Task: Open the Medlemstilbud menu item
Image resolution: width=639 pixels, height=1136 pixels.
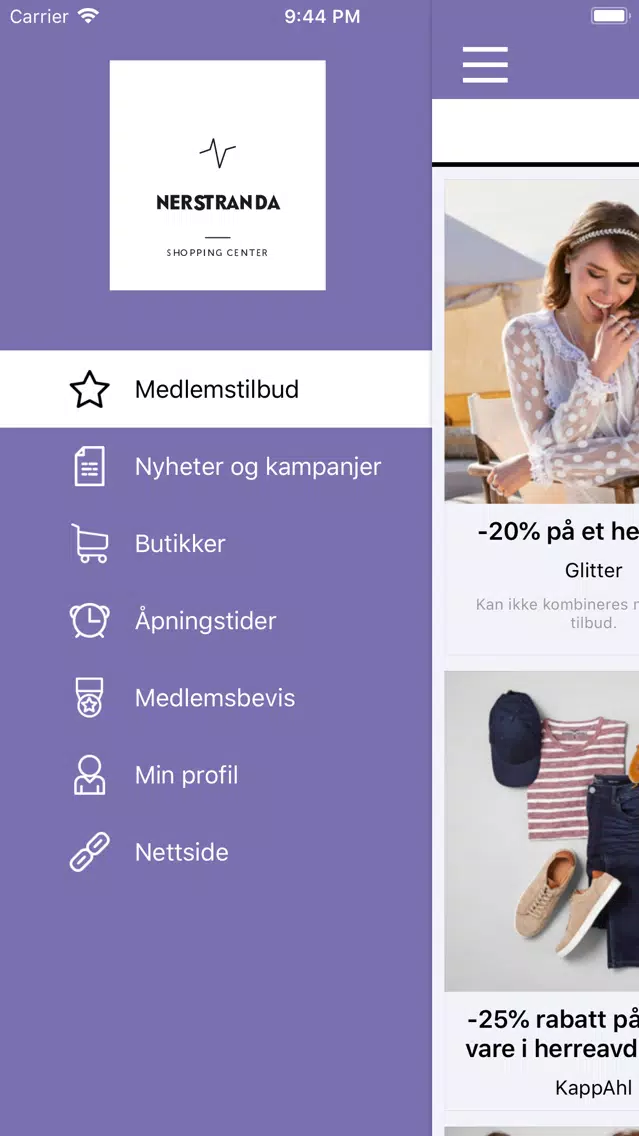Action: tap(216, 389)
